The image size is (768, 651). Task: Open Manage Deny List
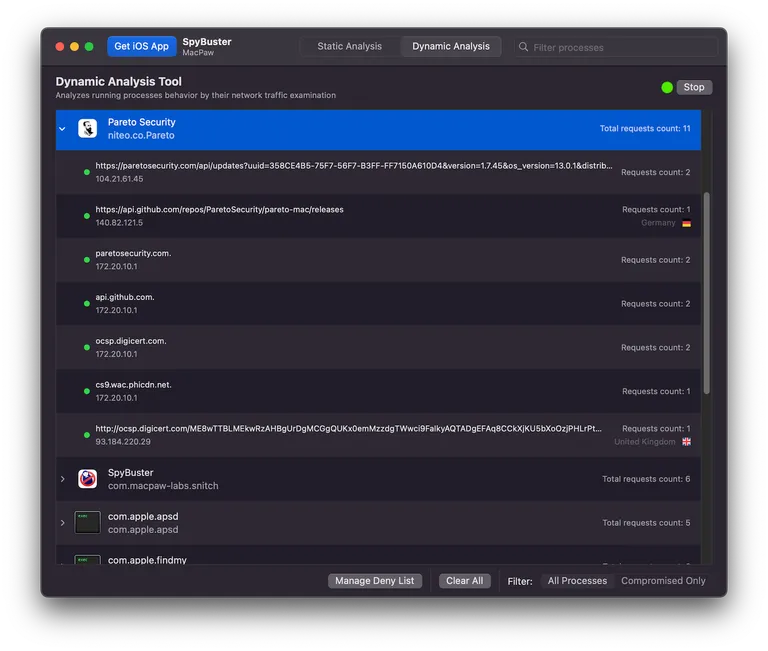click(x=375, y=580)
